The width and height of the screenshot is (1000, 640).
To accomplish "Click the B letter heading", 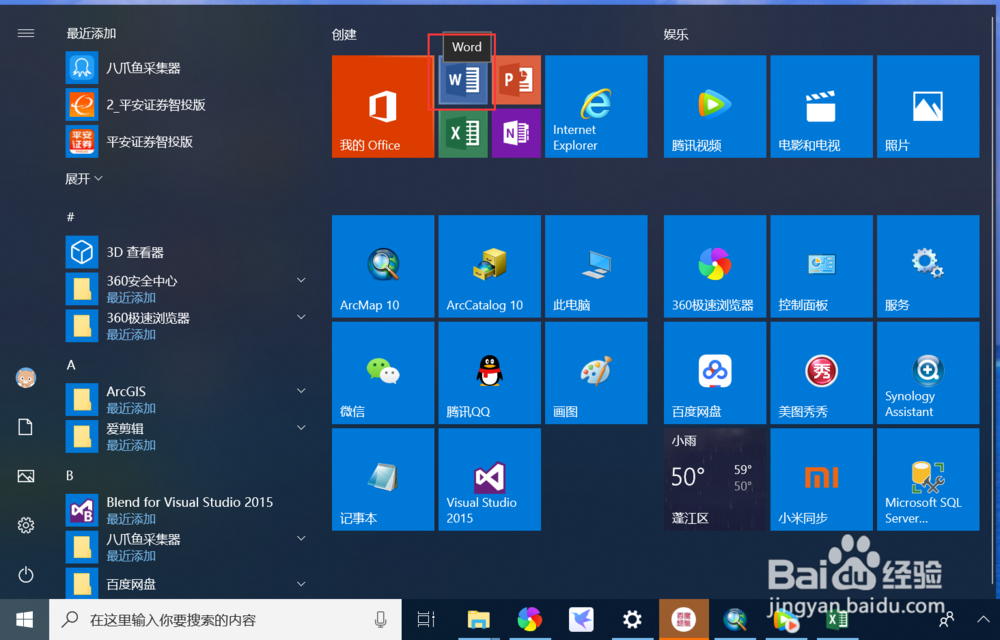I will click(x=70, y=476).
